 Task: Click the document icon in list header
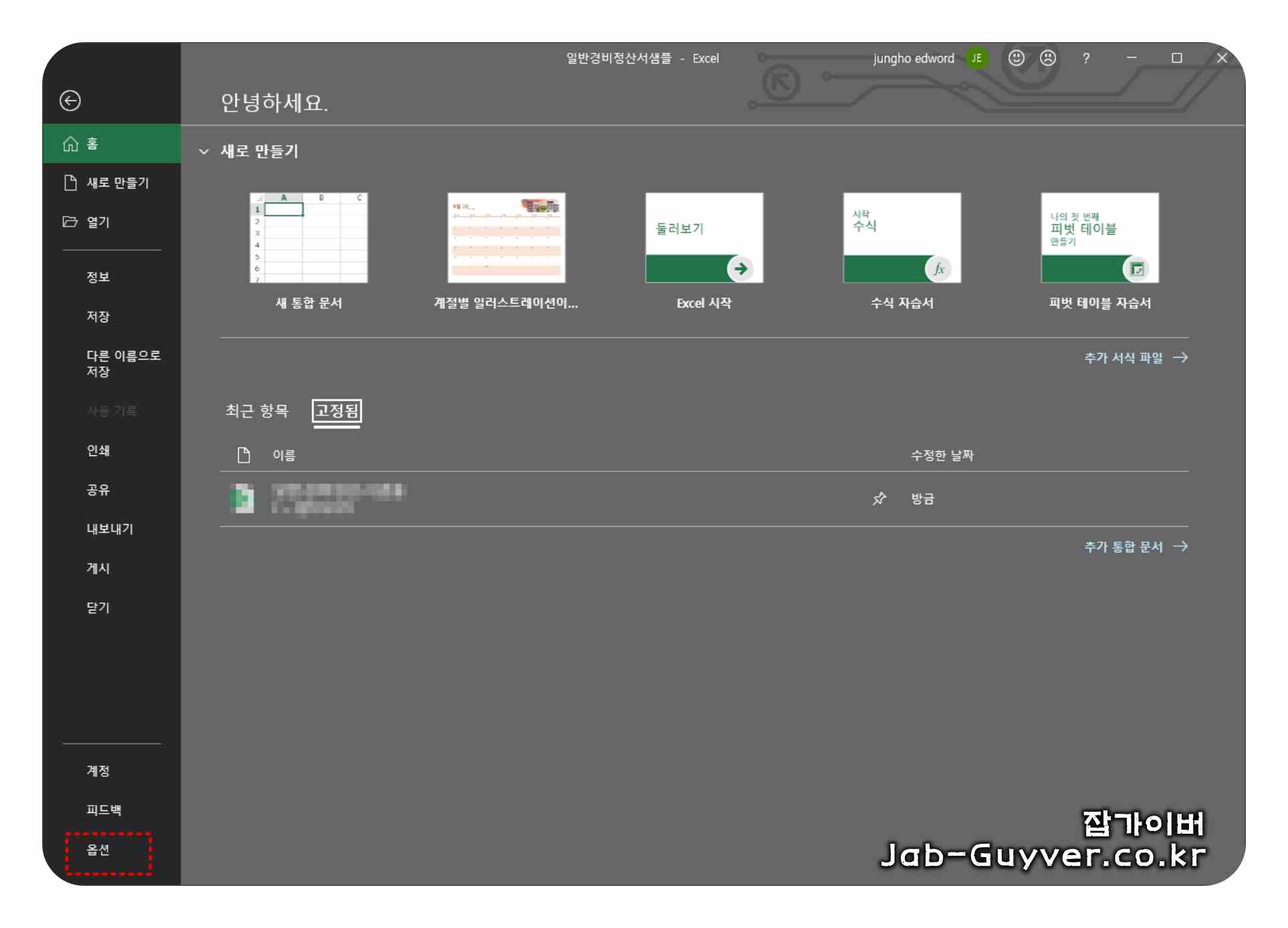point(243,455)
